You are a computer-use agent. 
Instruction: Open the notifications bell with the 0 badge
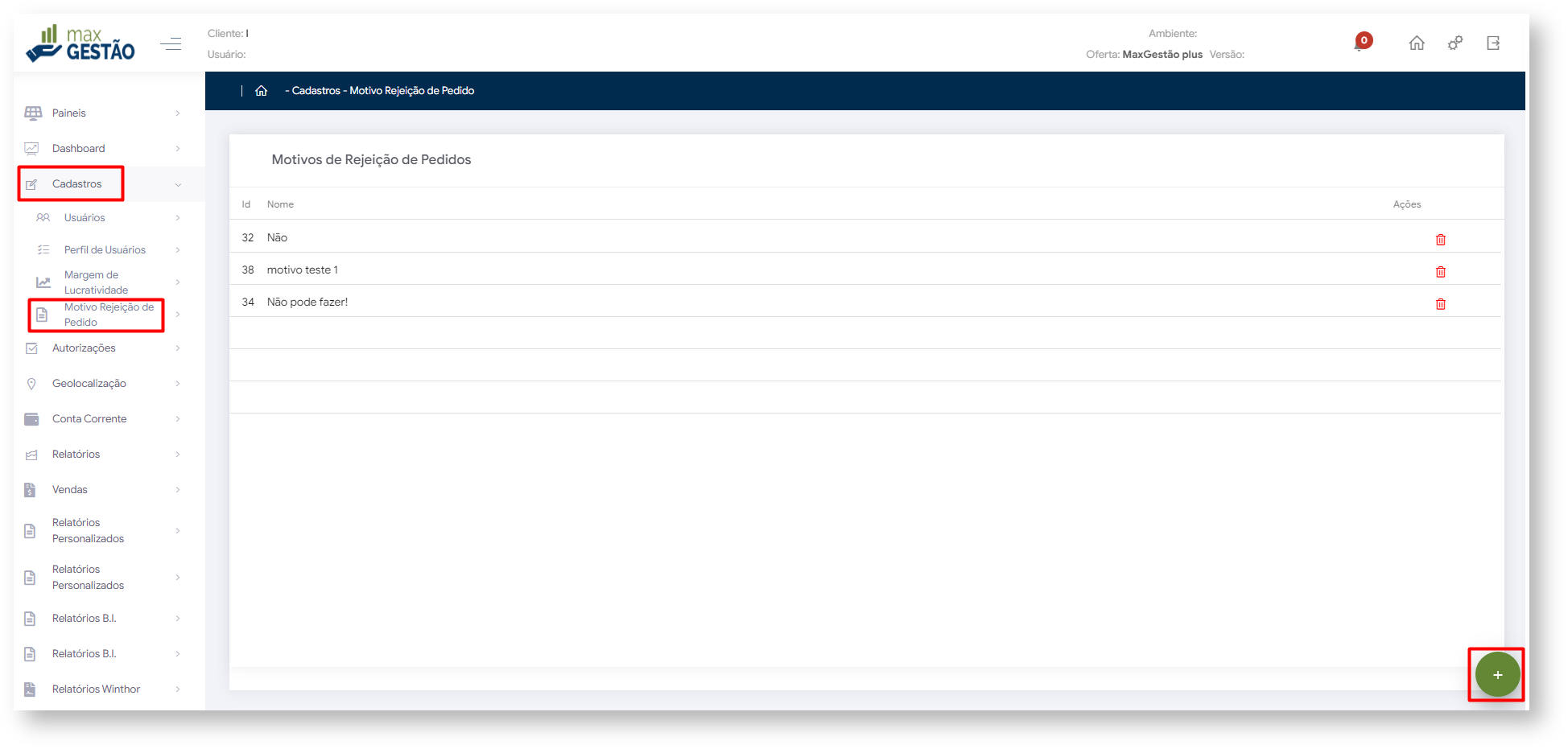tap(1362, 42)
